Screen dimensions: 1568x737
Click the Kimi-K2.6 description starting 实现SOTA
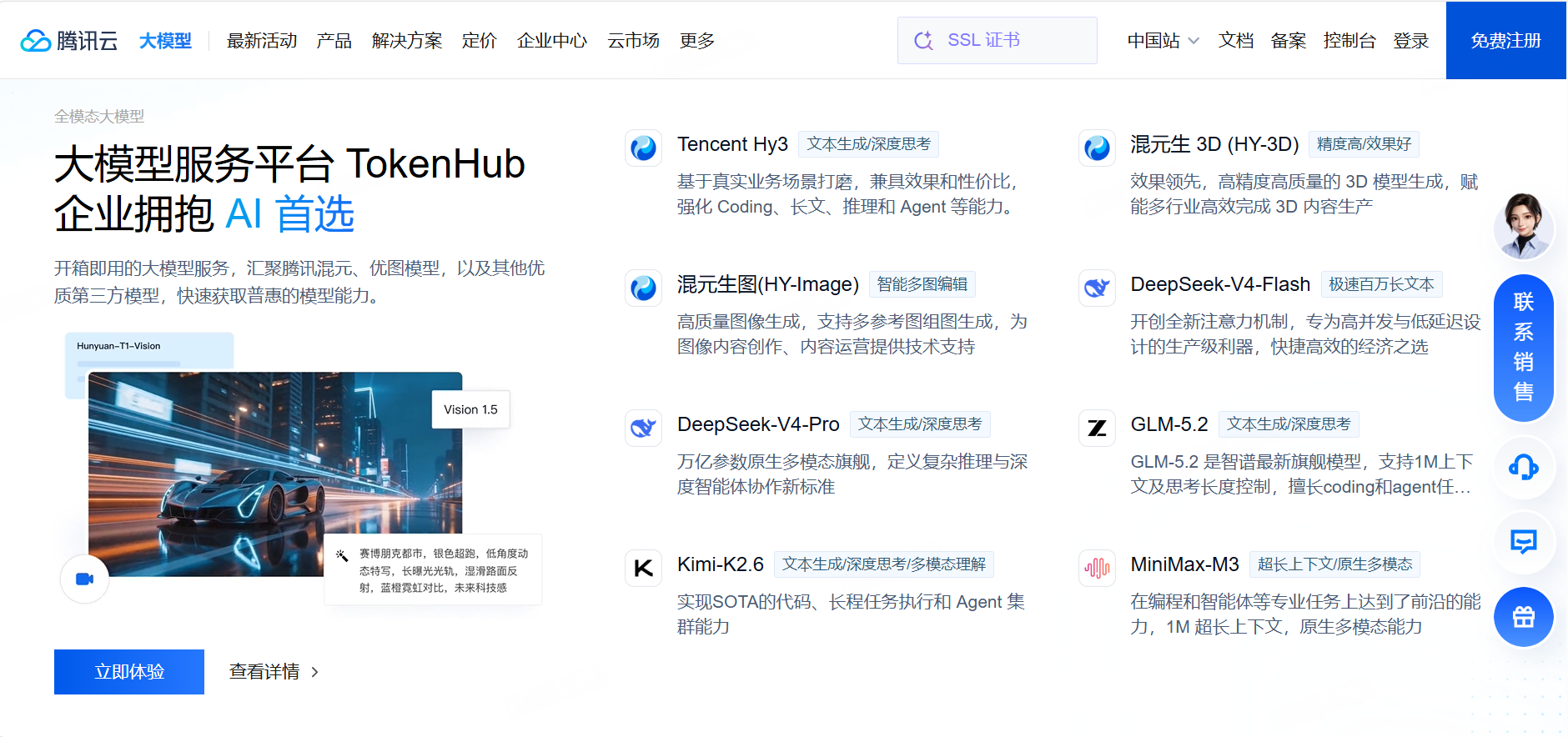(x=851, y=614)
